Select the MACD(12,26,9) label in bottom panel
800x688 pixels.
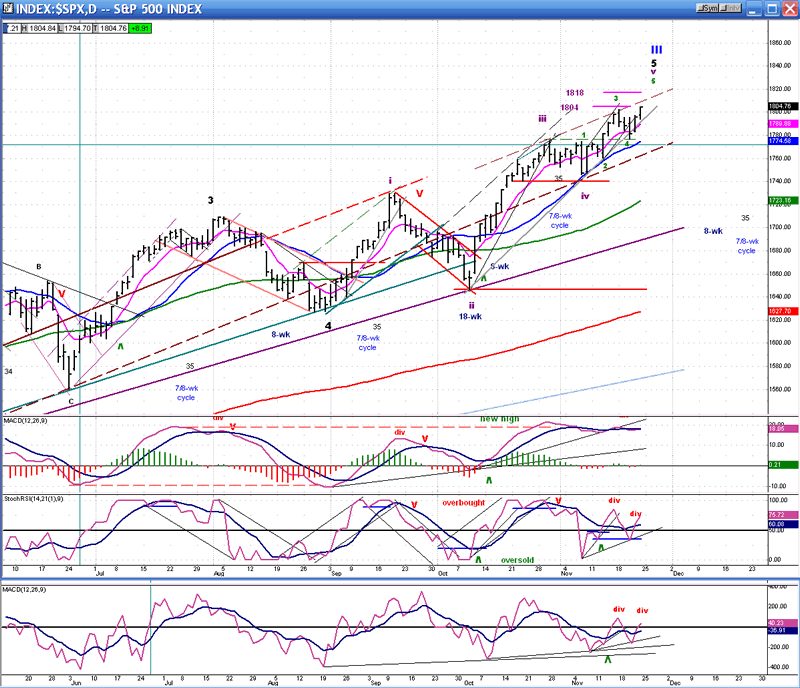pyautogui.click(x=27, y=588)
